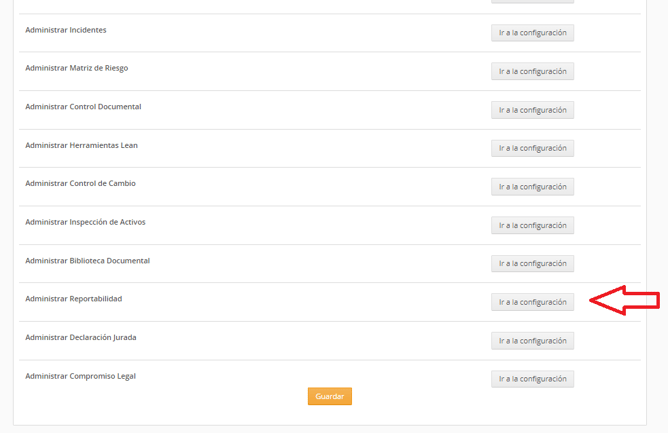Screen dimensions: 668x433
Task: Select the Administrar Compromiso Legal label
Action: 81,376
